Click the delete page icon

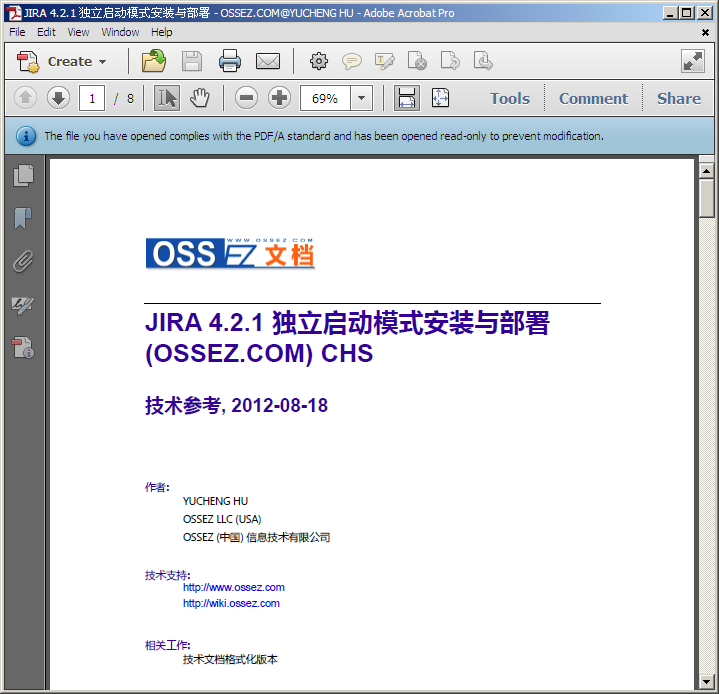pos(417,61)
